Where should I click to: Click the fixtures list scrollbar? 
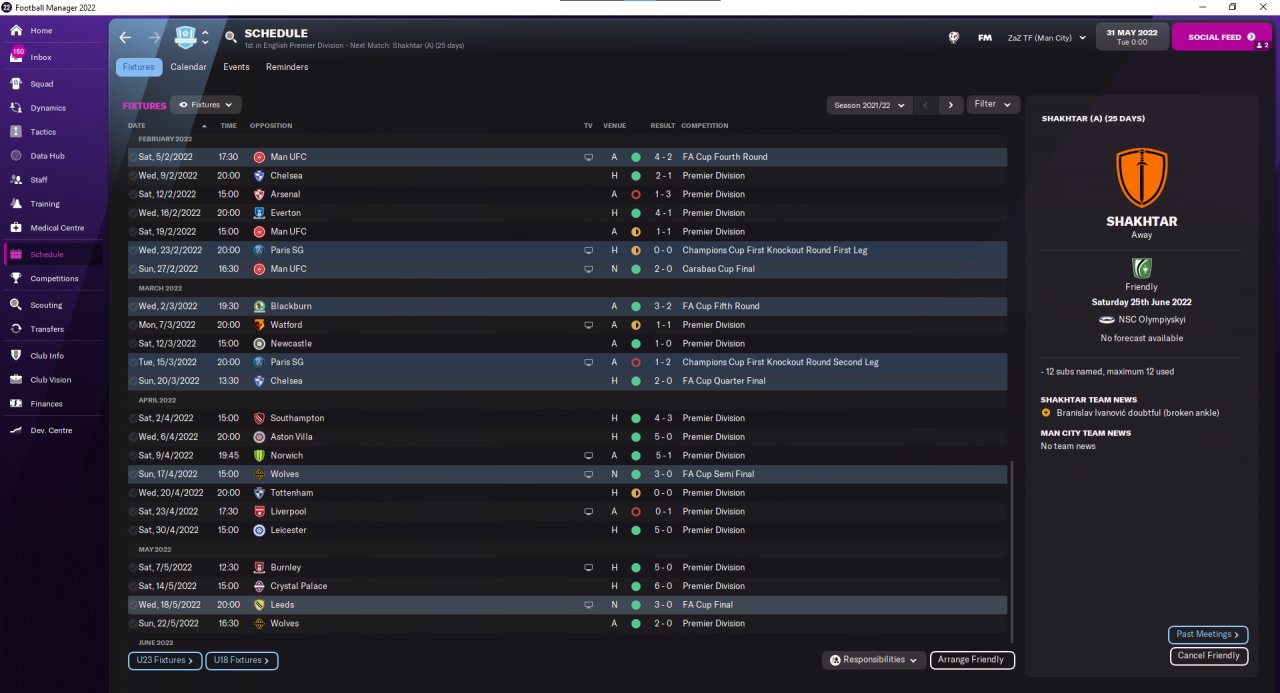[x=1011, y=550]
